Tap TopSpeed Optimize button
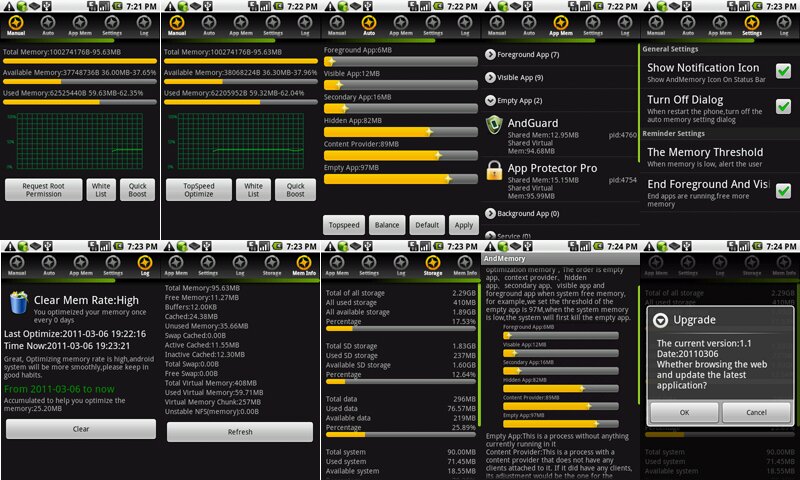 click(x=198, y=190)
